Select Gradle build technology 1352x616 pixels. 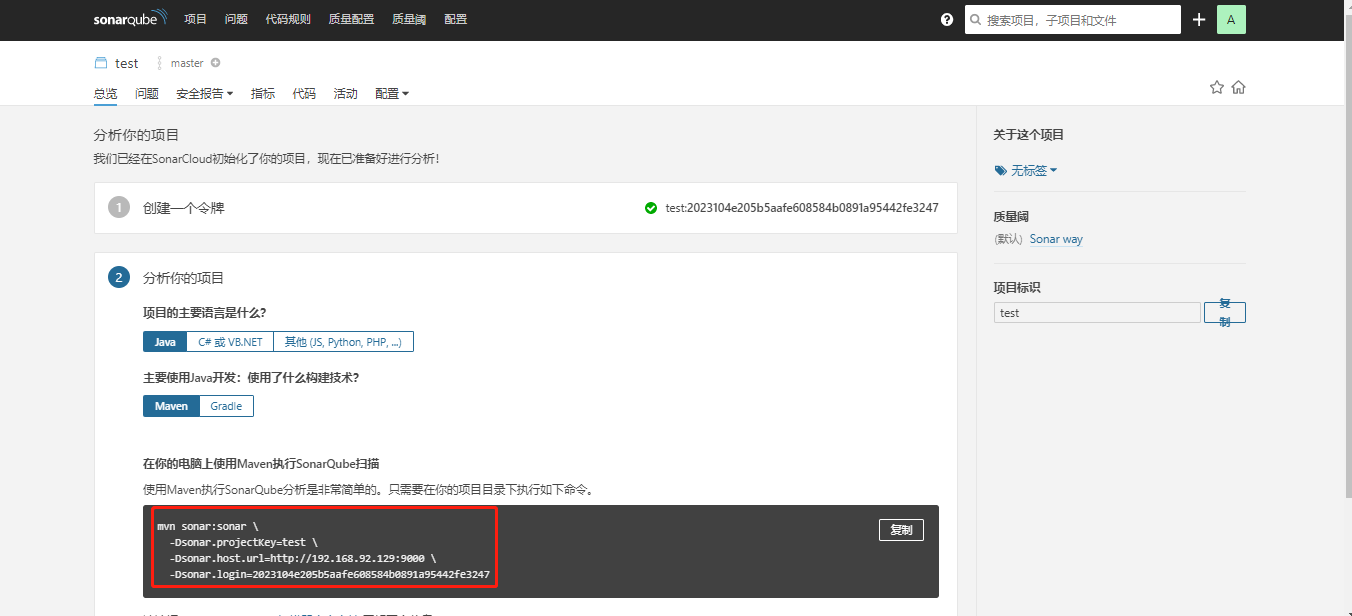click(226, 406)
